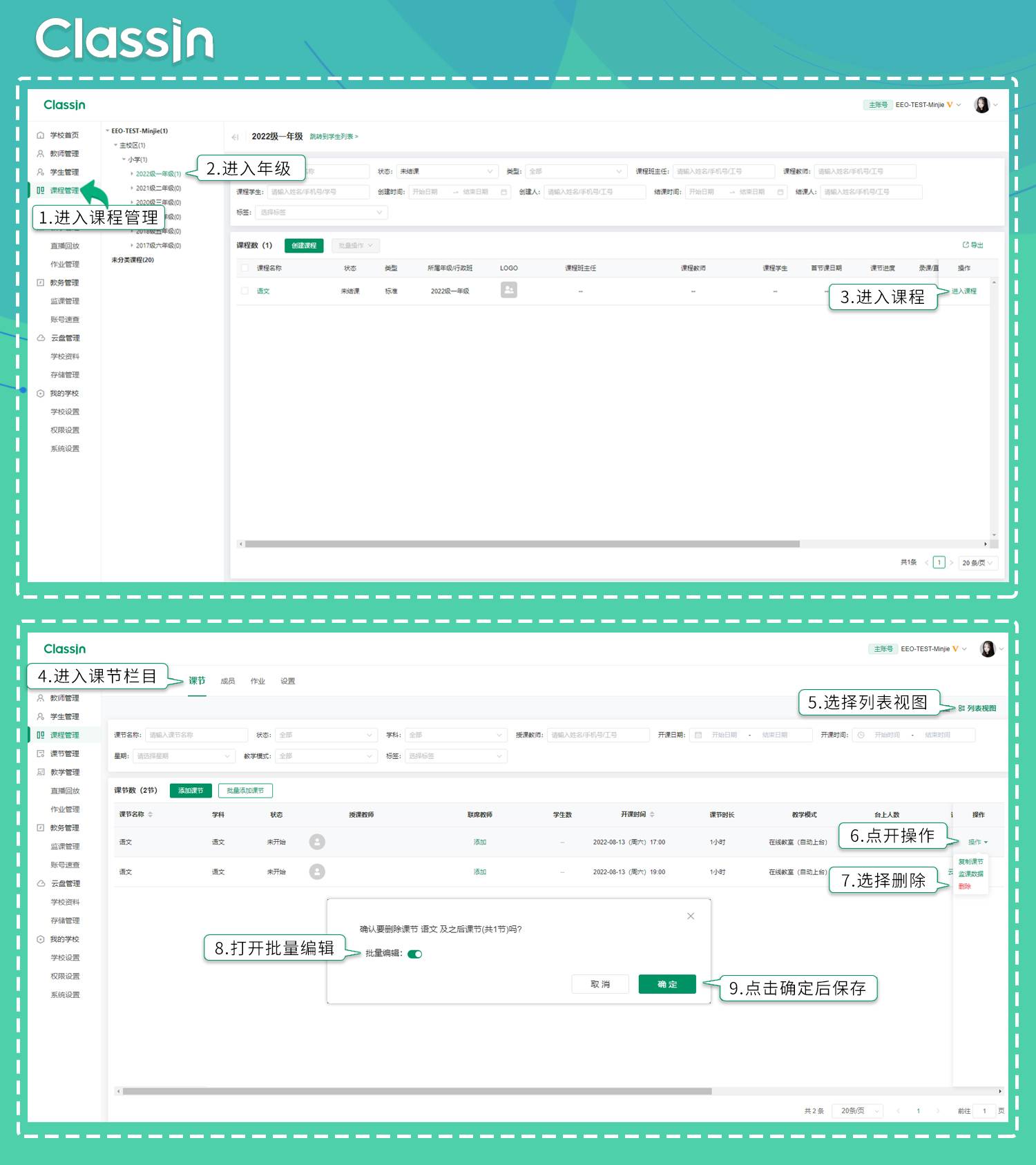Open 标签 选择标签 dropdown in upper screenshot

(x=321, y=213)
